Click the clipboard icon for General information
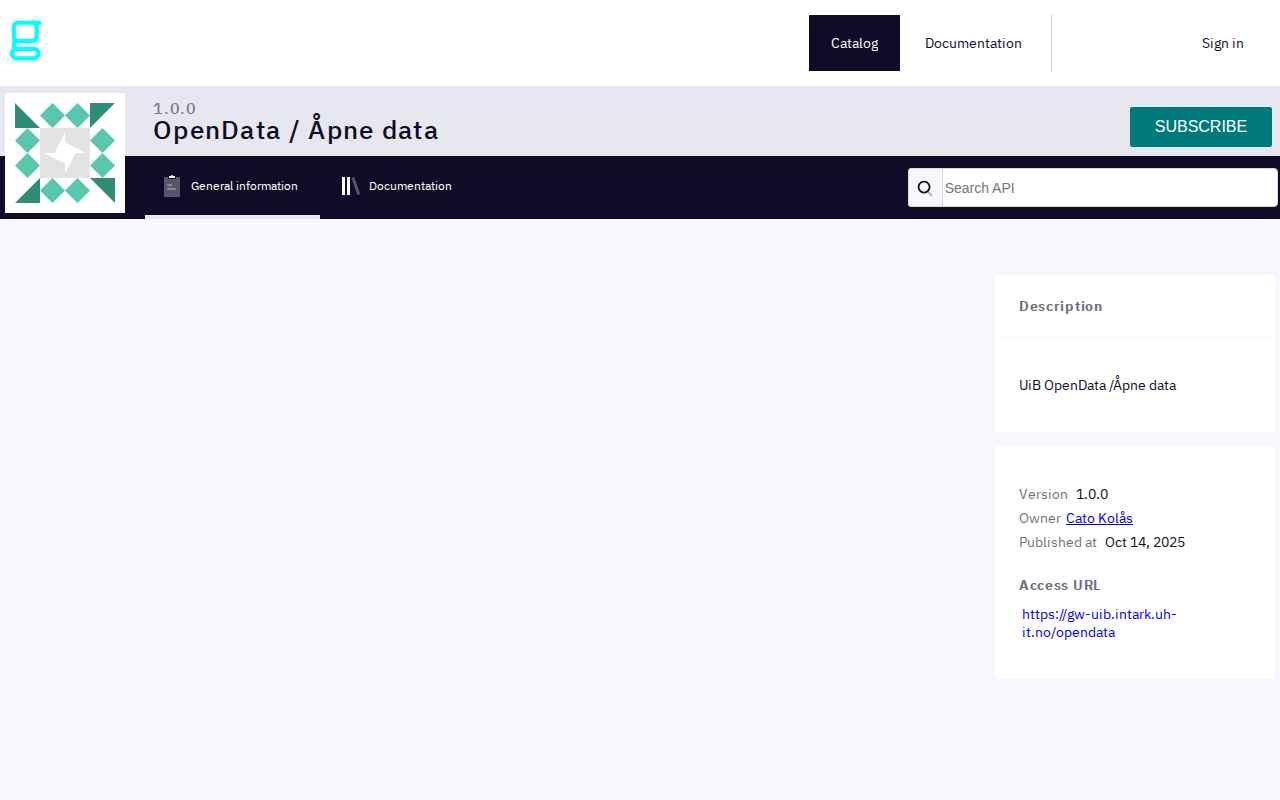Image resolution: width=1280 pixels, height=800 pixels. [172, 186]
